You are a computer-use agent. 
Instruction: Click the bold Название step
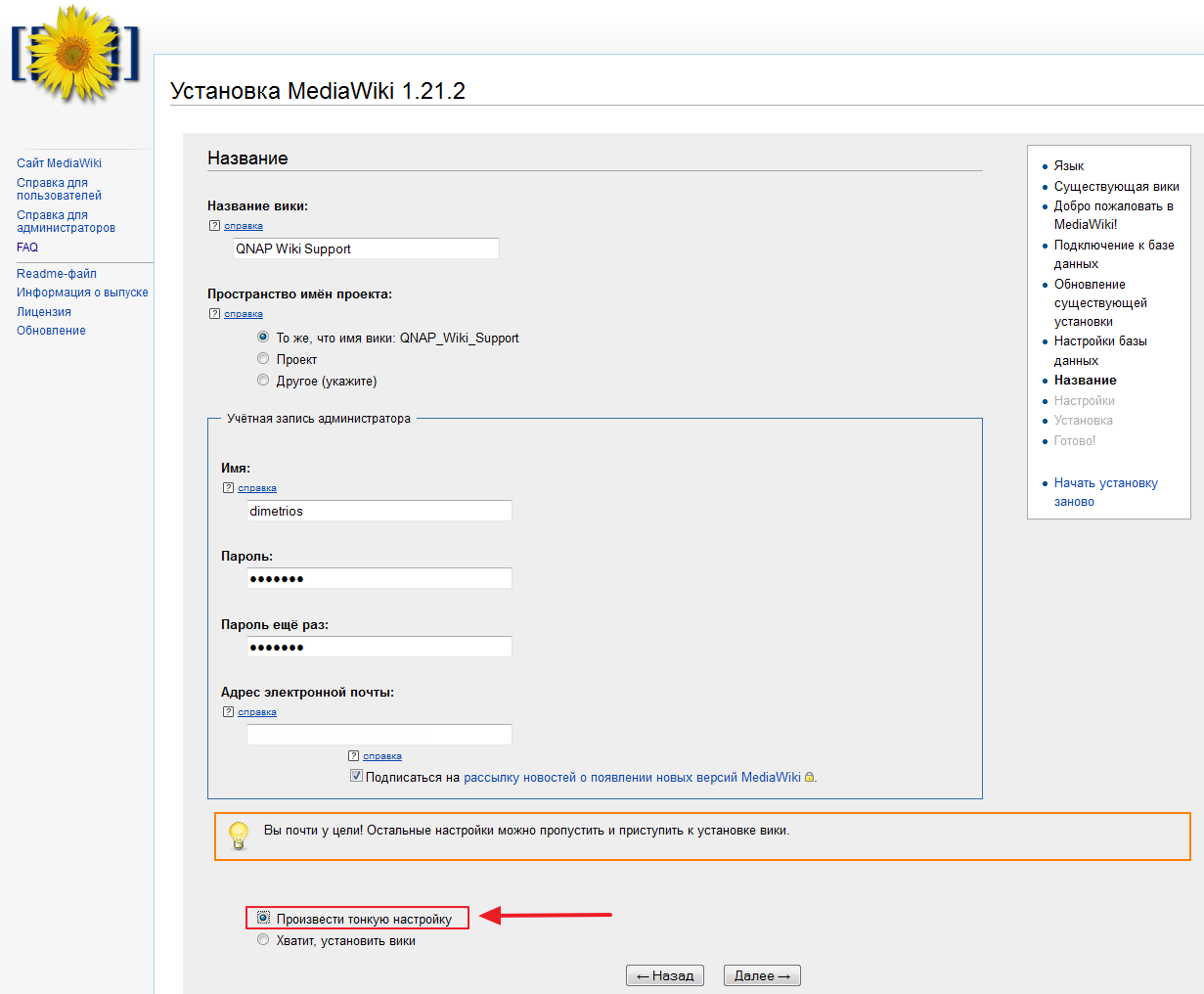1086,381
